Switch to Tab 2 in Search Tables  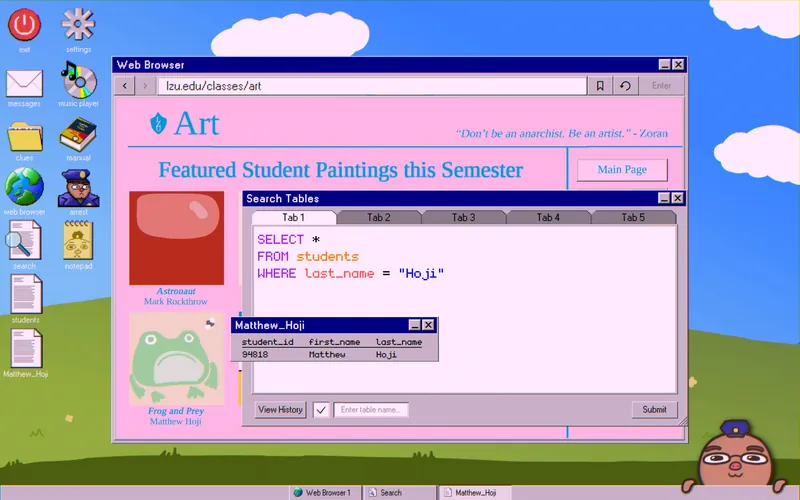[379, 217]
